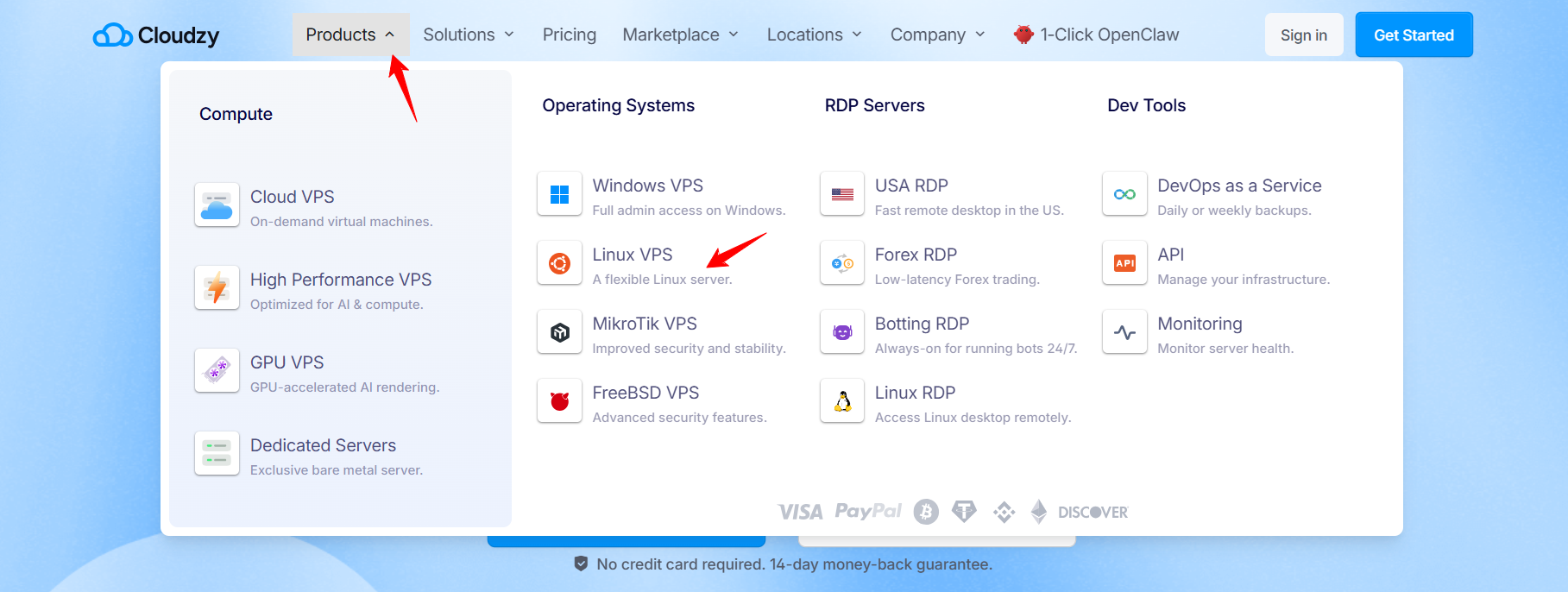Click the Cloud VPS cloud icon

coord(217,205)
